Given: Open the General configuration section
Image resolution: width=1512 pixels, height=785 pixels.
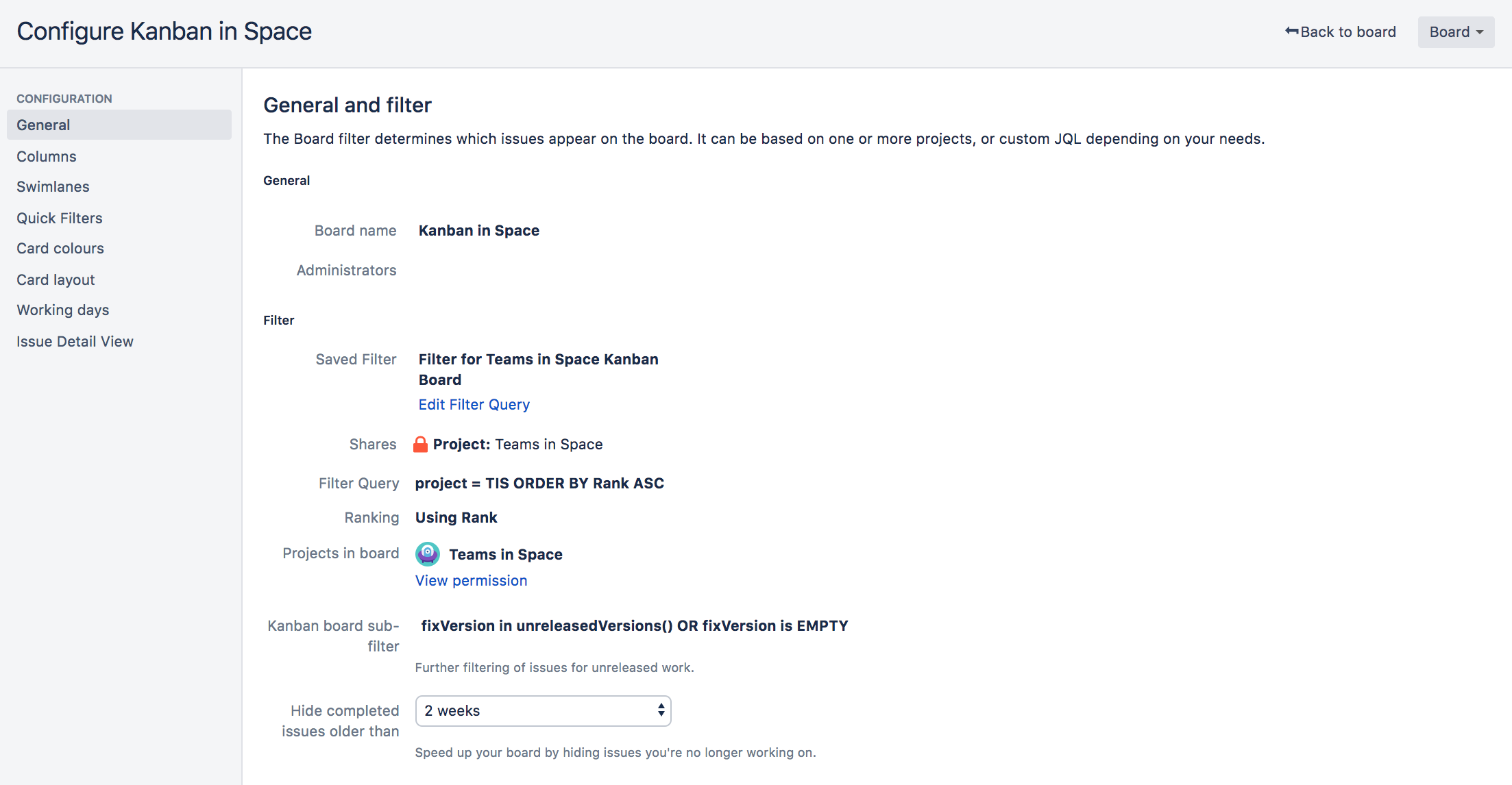Looking at the screenshot, I should pyautogui.click(x=43, y=125).
